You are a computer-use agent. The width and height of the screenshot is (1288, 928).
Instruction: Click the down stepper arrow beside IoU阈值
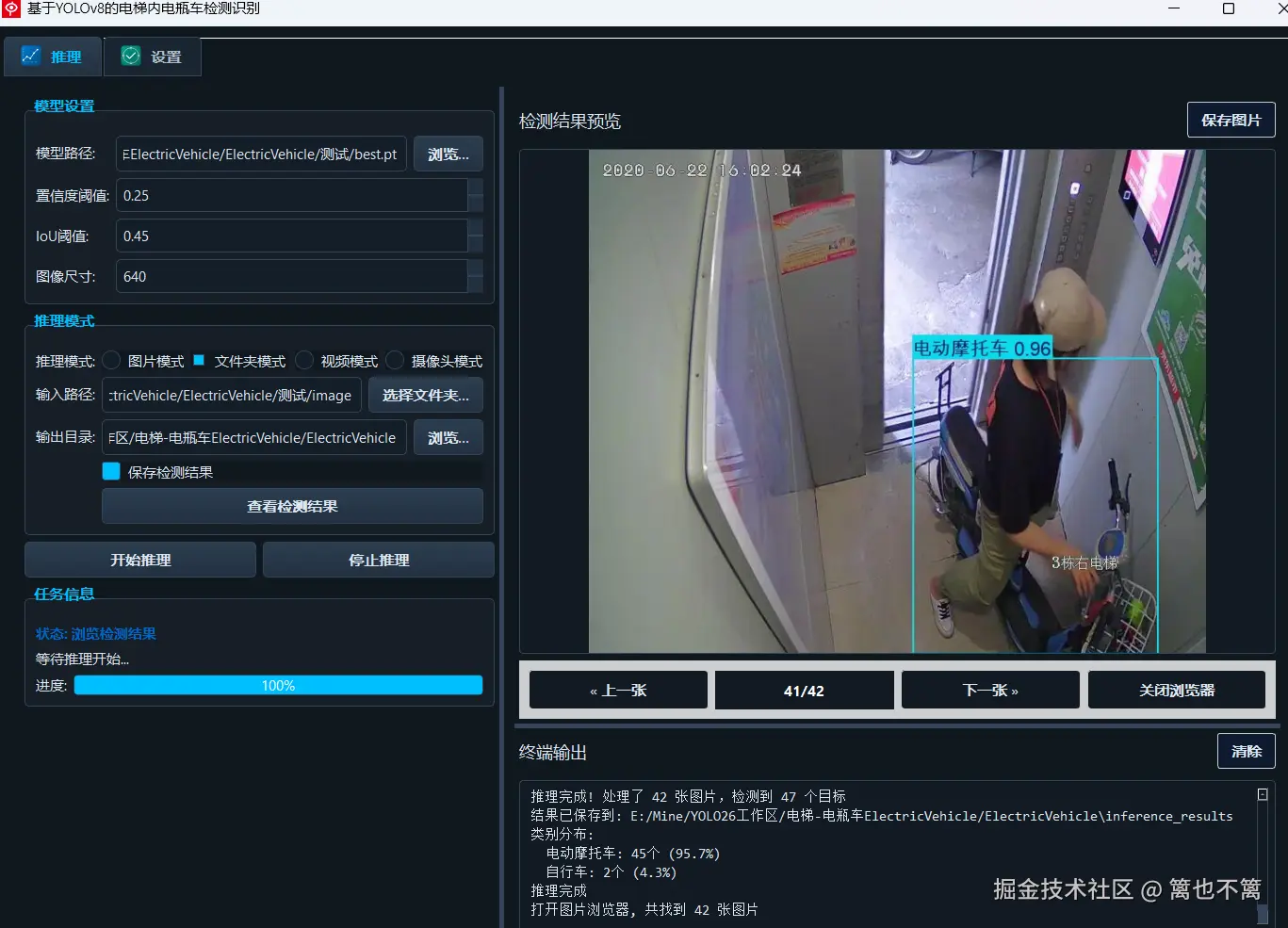pyautogui.click(x=475, y=242)
